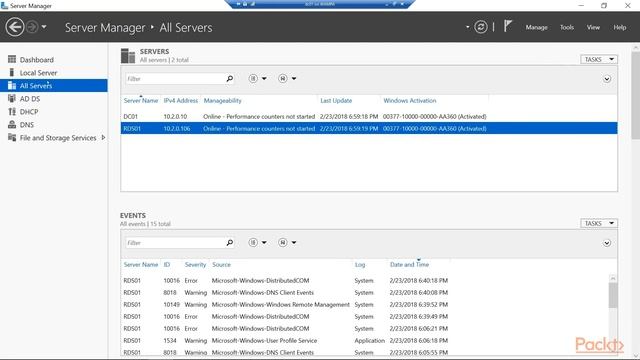
Task: Open the Servers TASKS dropdown
Action: (599, 60)
